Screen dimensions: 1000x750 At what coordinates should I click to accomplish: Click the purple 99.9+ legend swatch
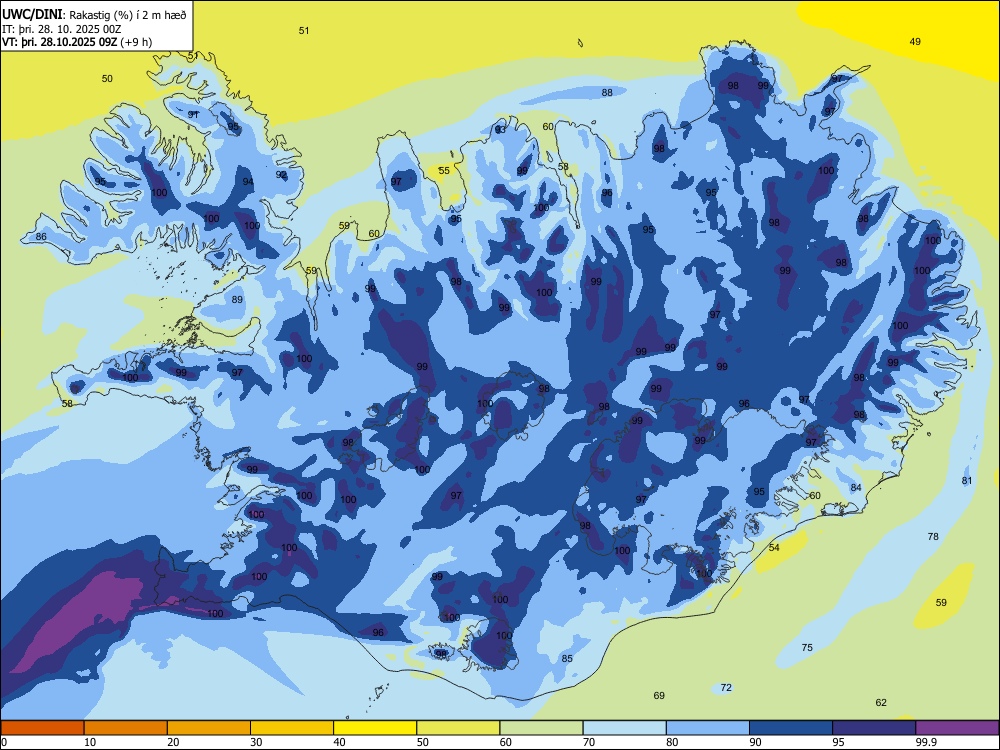(957, 728)
